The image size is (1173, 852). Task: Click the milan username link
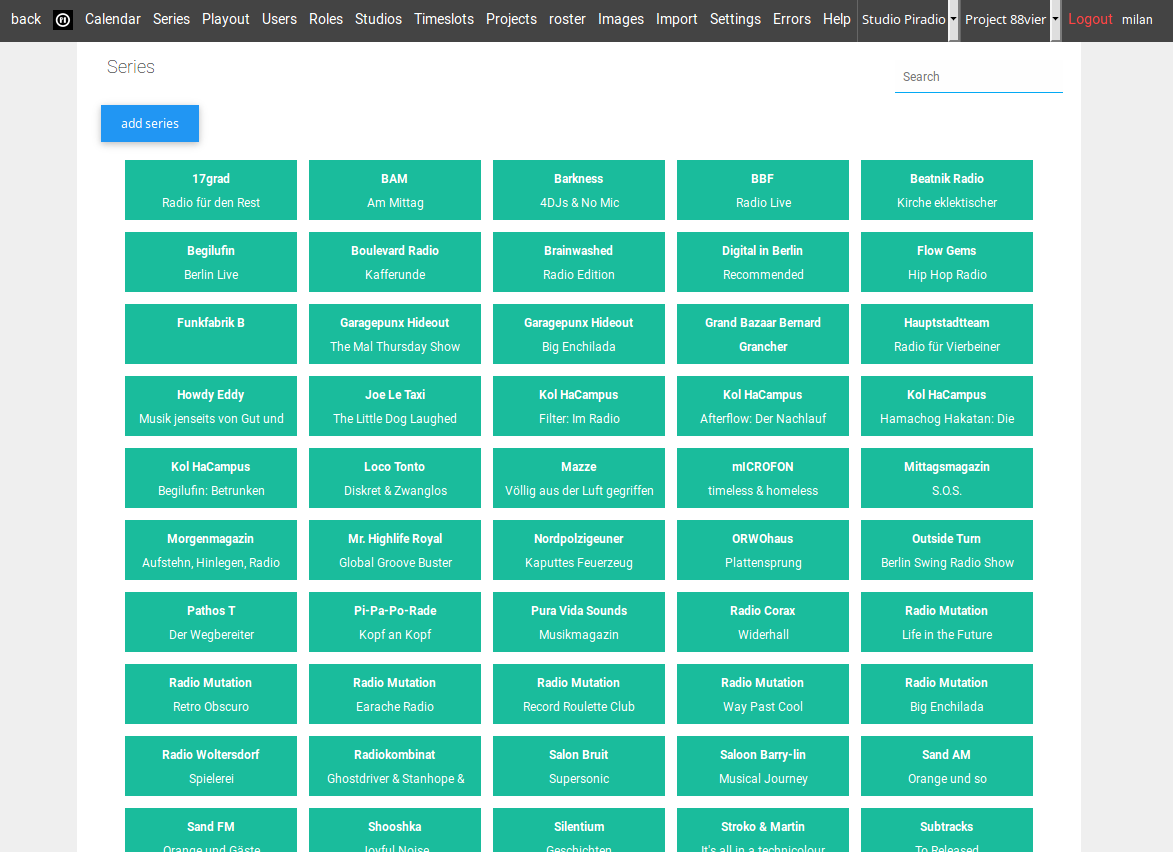tap(1137, 20)
